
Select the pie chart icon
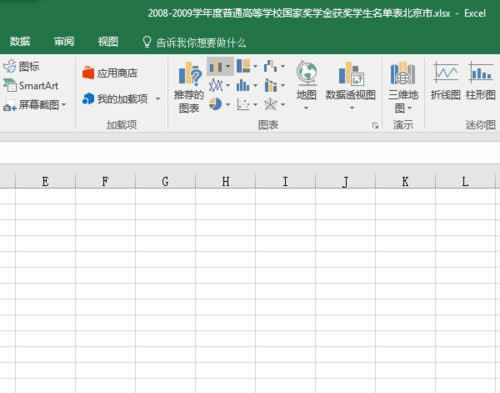(x=215, y=104)
